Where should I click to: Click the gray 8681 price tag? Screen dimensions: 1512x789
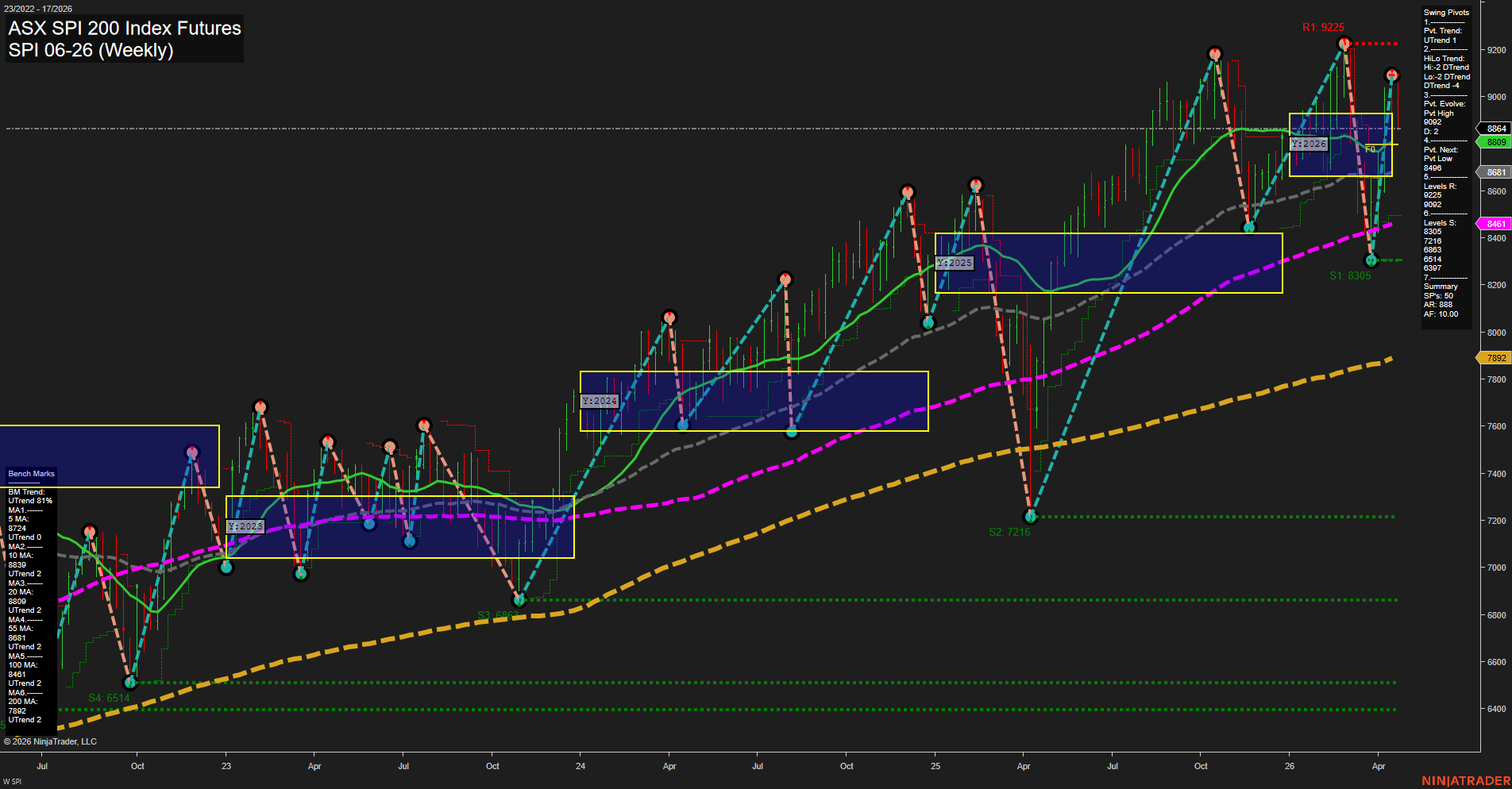click(x=1492, y=171)
